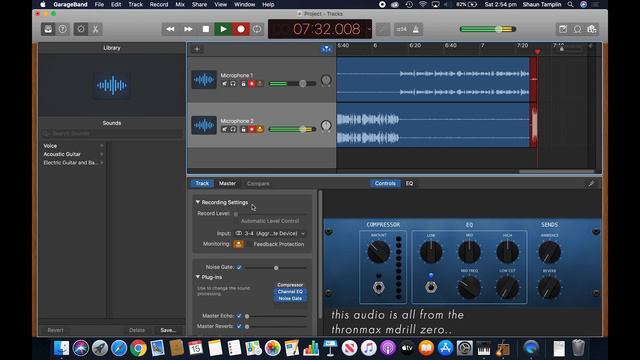Lock the Microphone 2 track

243,129
